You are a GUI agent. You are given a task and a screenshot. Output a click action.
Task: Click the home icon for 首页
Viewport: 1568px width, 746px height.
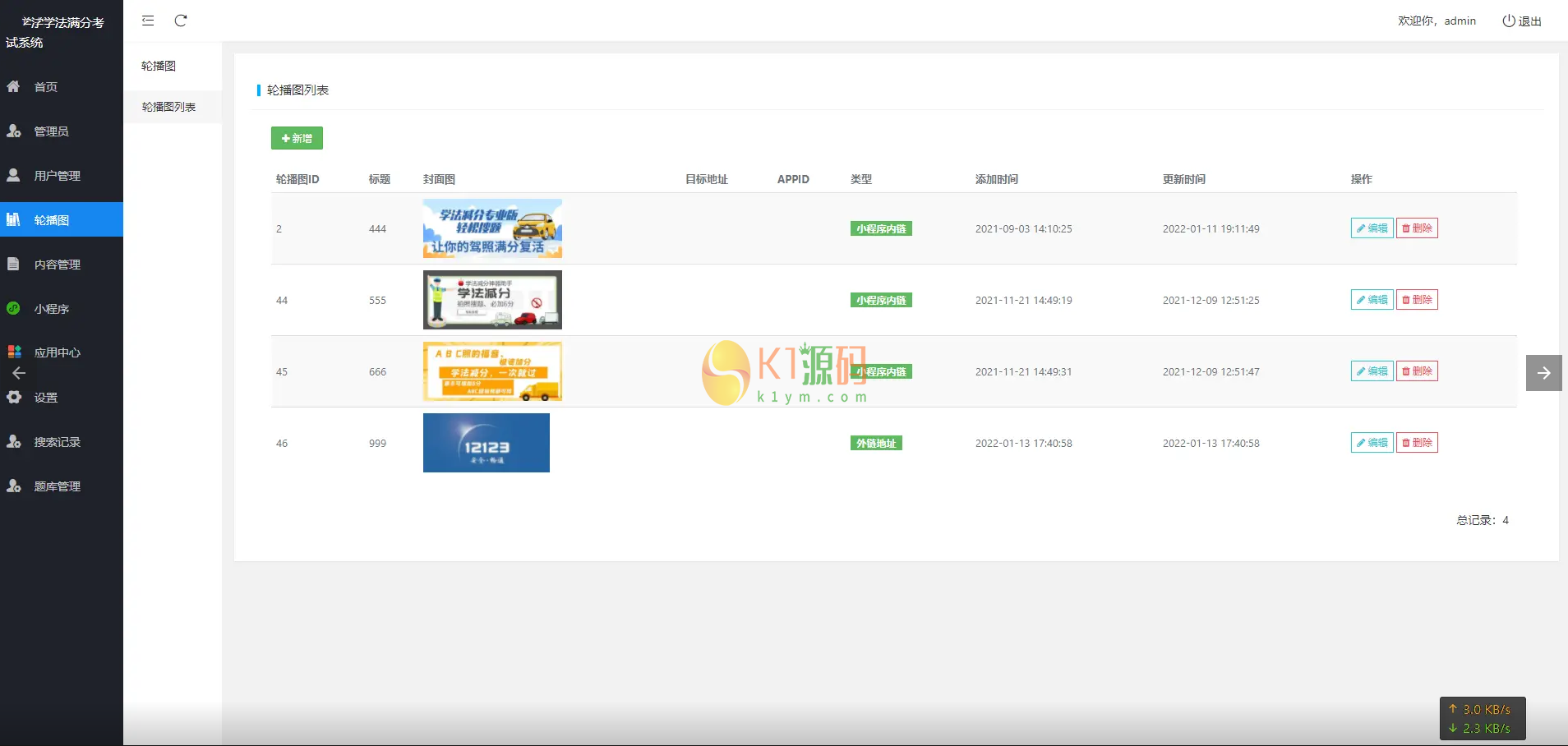pyautogui.click(x=13, y=86)
